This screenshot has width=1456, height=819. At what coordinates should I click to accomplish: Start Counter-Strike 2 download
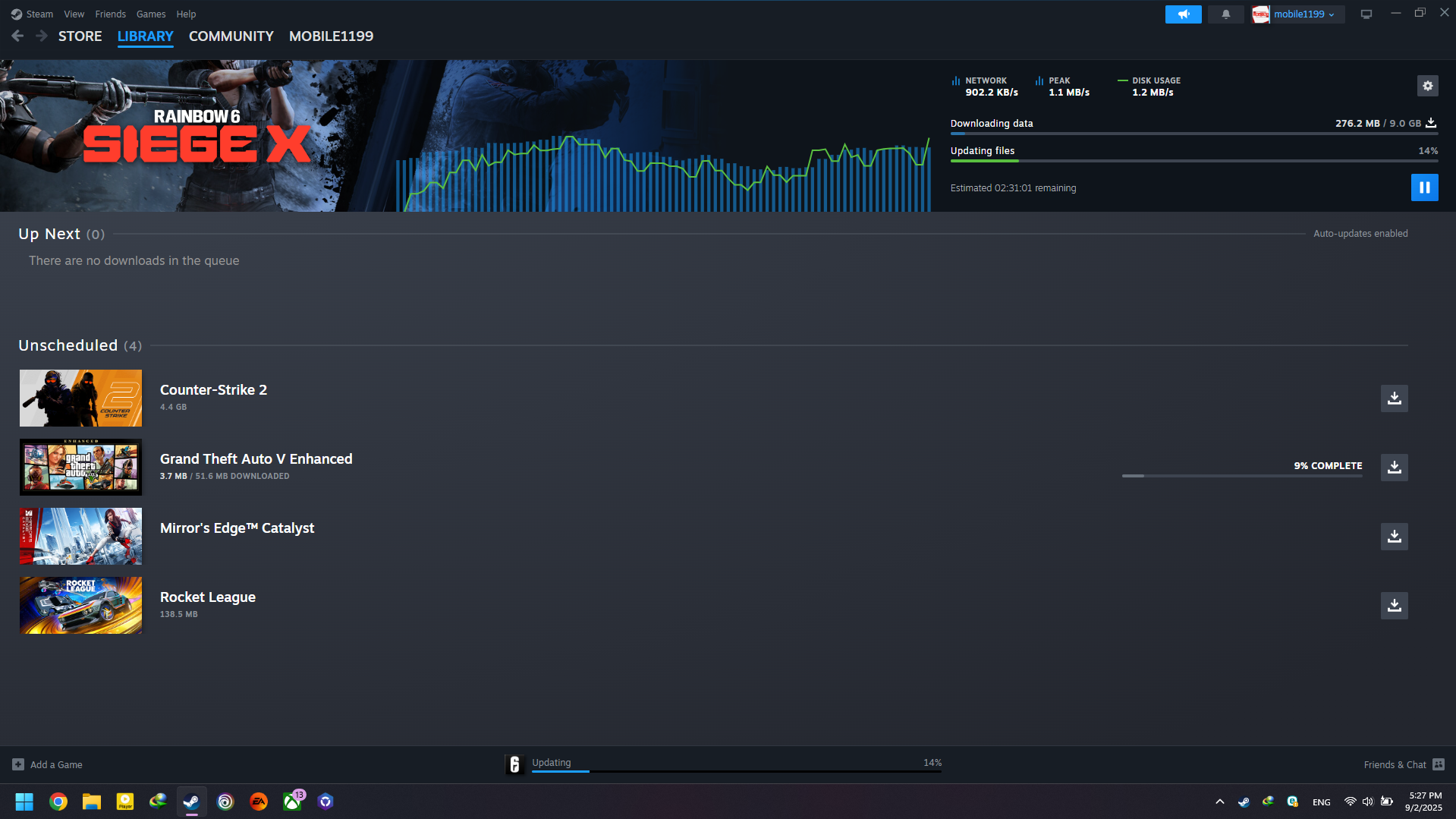(1394, 398)
